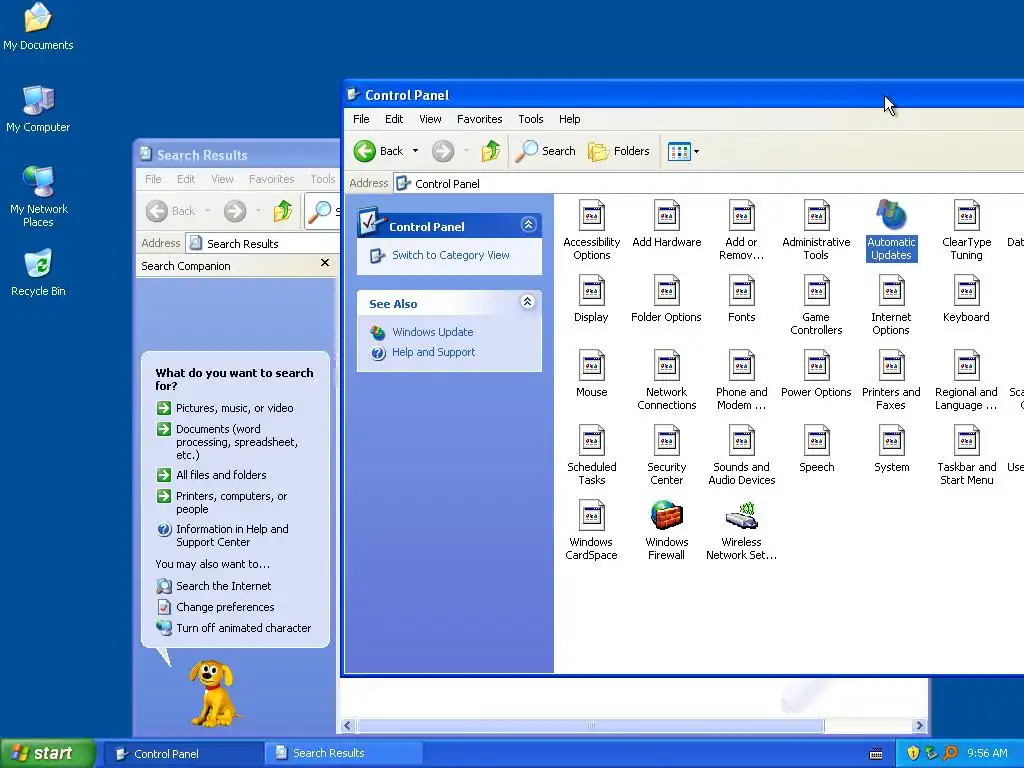Viewport: 1024px width, 768px height.
Task: Open Security Center applet
Action: point(666,455)
